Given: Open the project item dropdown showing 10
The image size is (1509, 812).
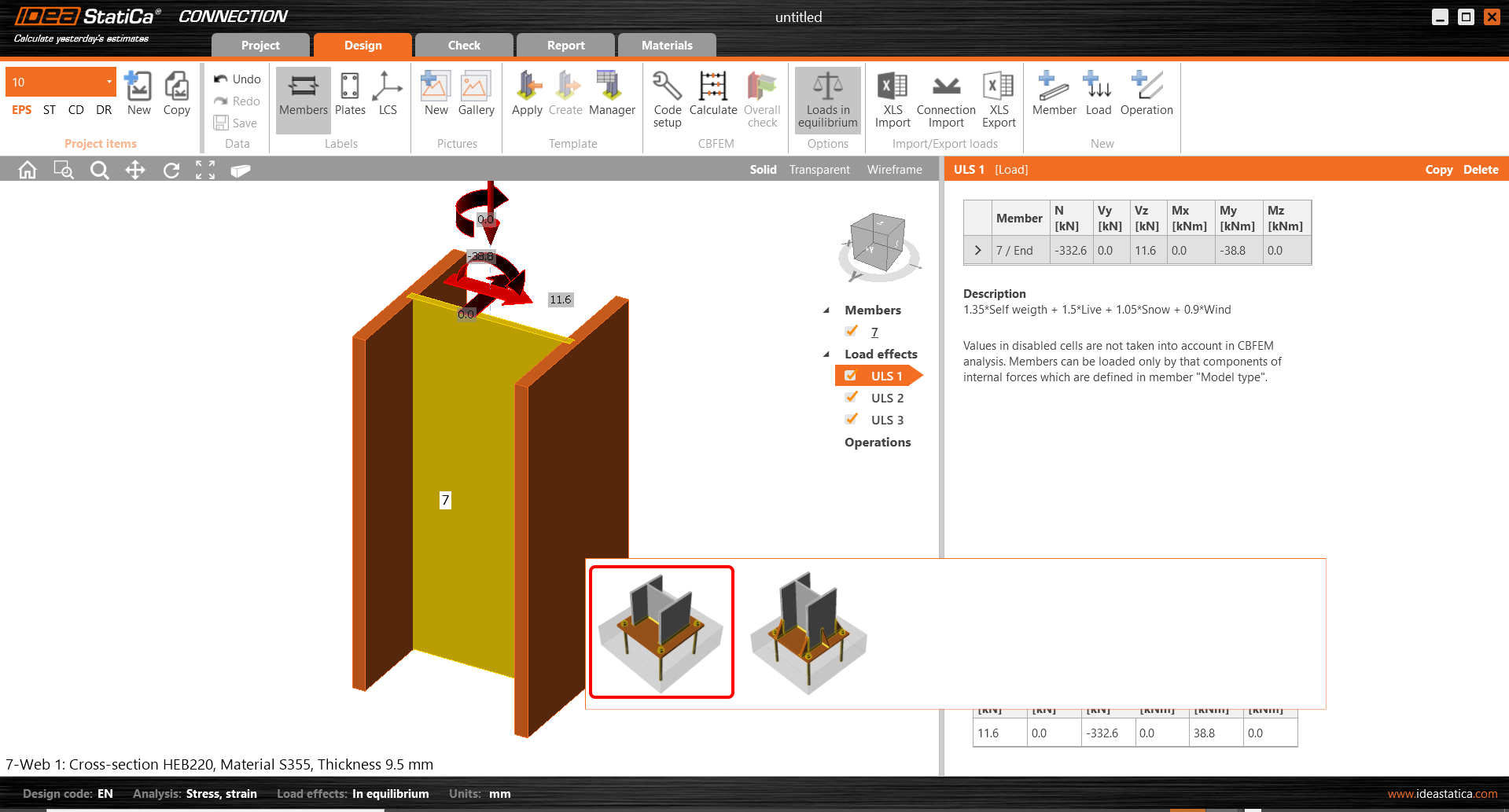Looking at the screenshot, I should click(109, 82).
